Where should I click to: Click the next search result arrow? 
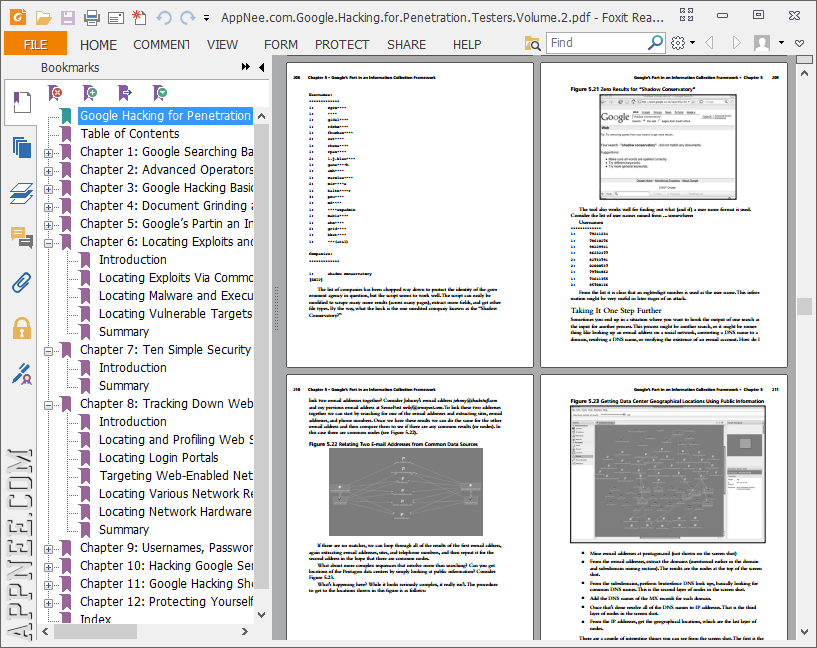pyautogui.click(x=736, y=43)
